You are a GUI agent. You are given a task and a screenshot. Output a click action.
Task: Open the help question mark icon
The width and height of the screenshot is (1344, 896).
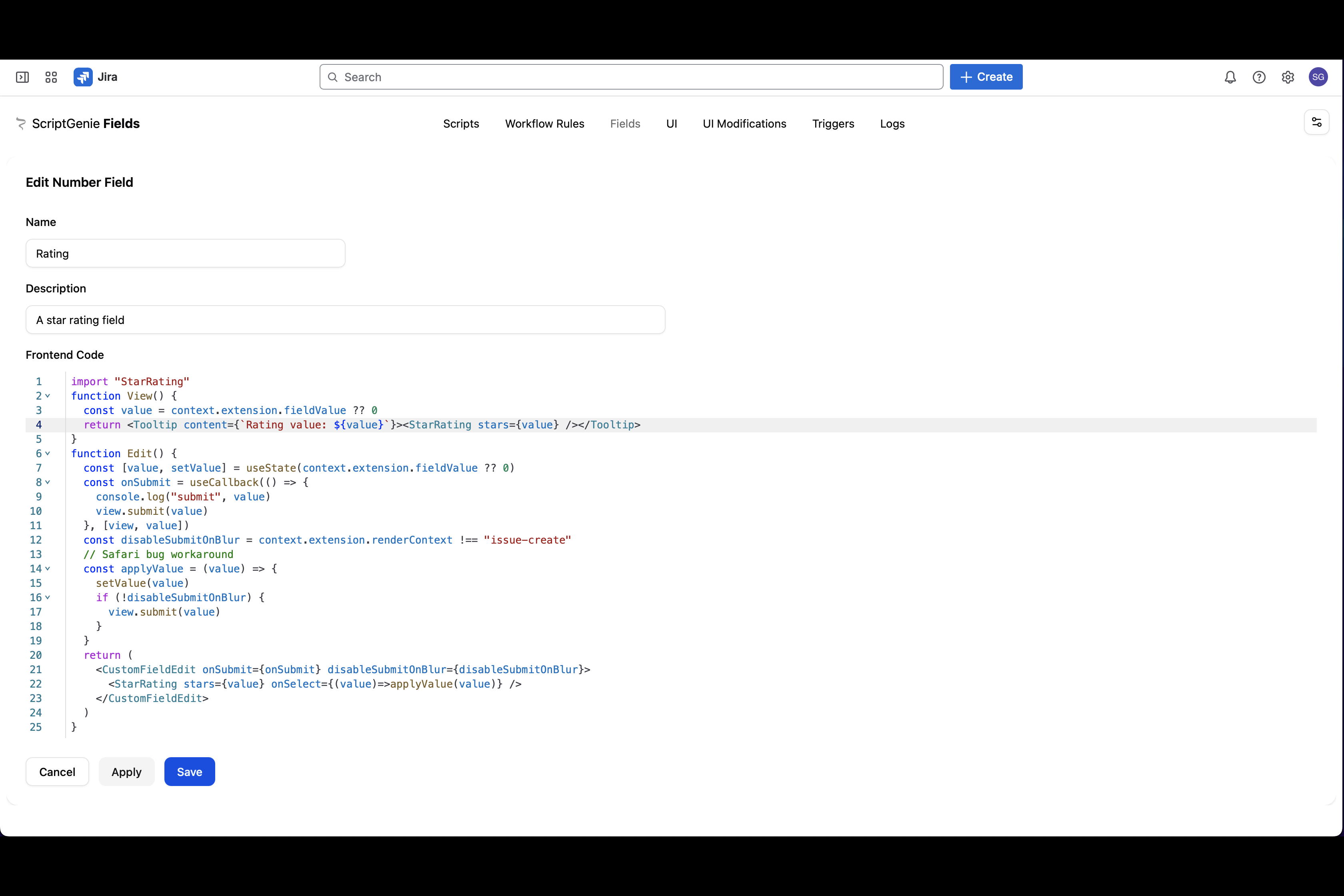pos(1259,77)
